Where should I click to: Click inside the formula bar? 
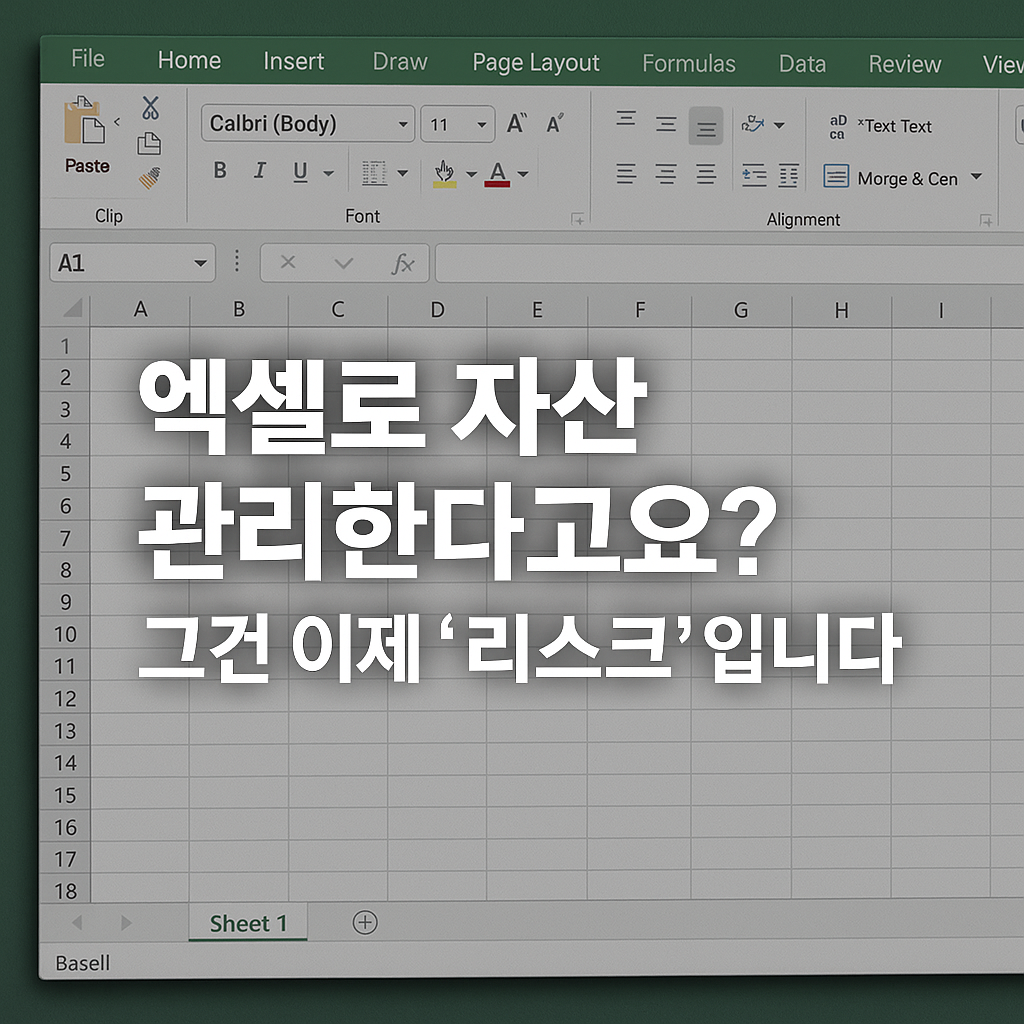[729, 264]
